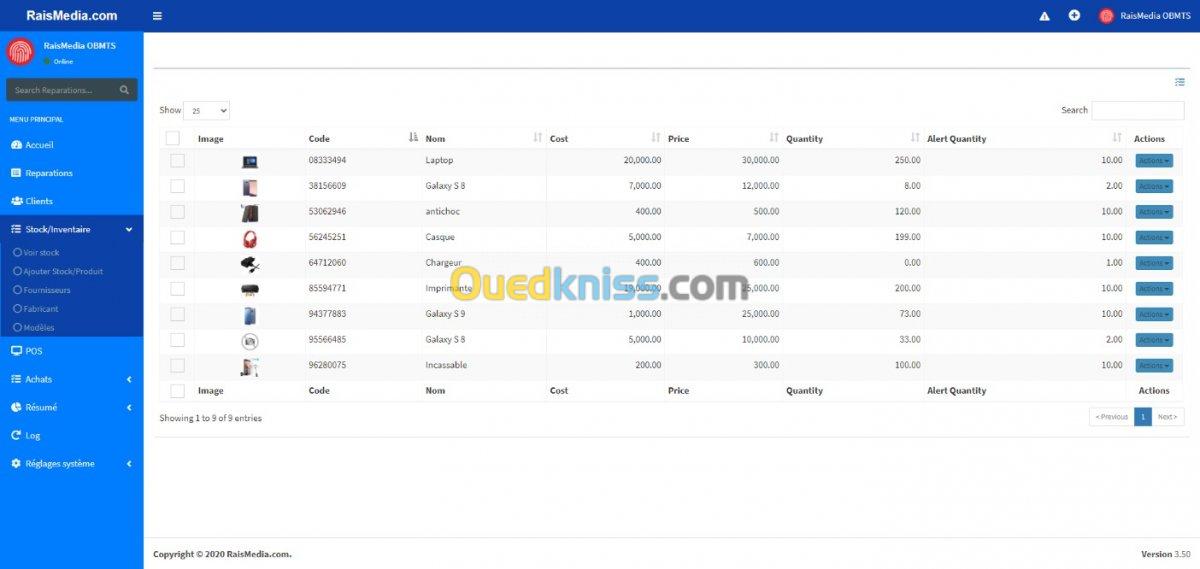Tick the checkbox for the Laptop row

point(177,161)
